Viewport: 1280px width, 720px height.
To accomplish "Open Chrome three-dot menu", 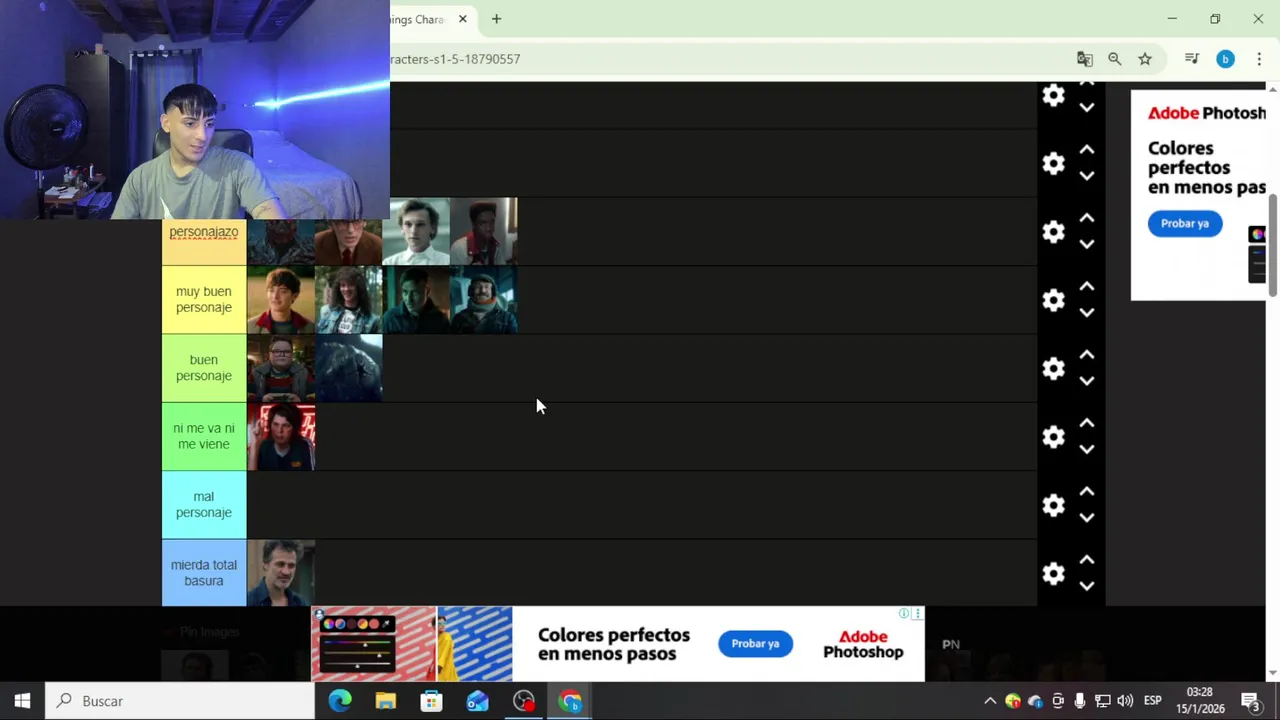I will tap(1259, 59).
